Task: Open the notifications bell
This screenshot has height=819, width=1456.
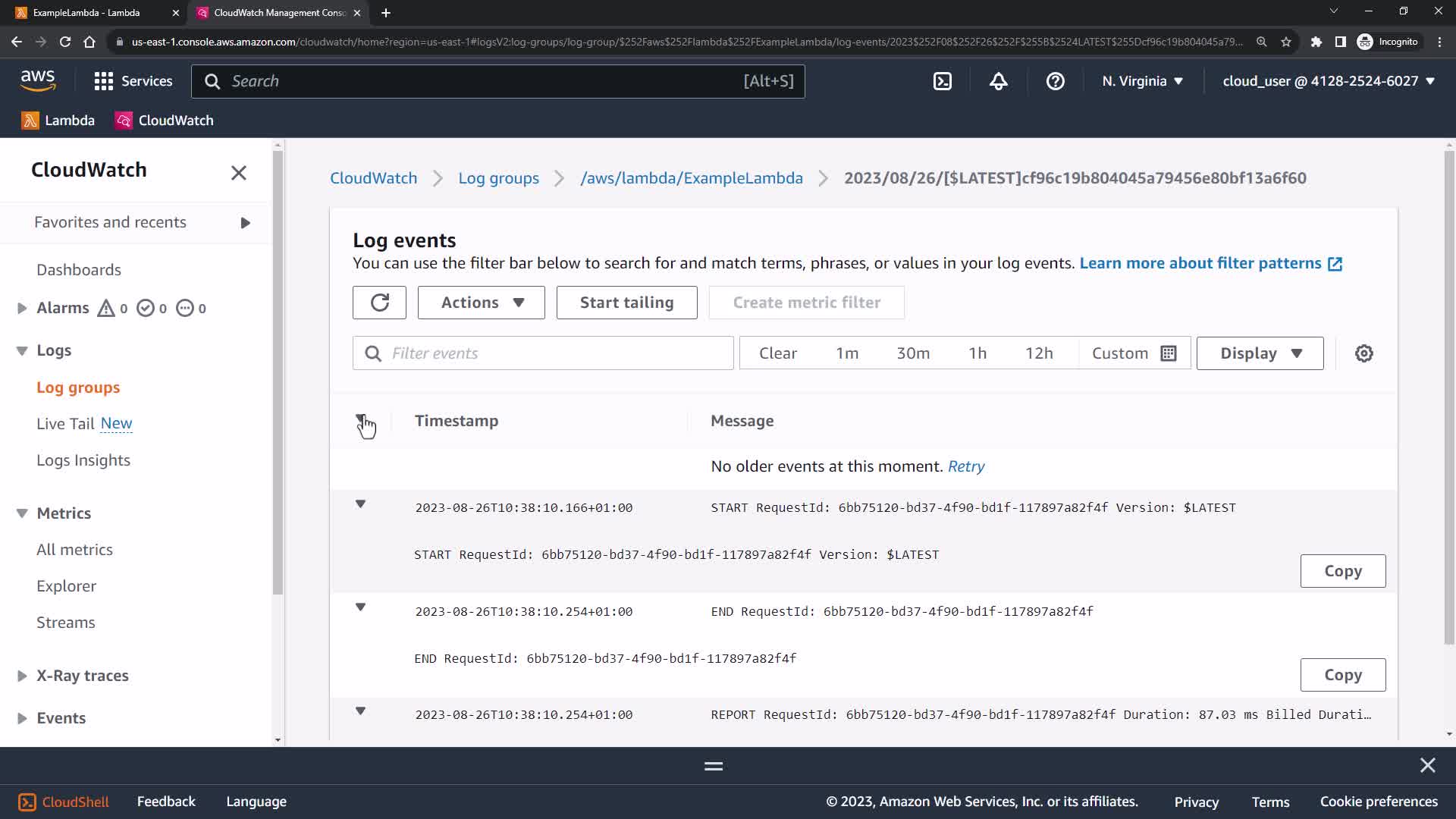Action: (998, 81)
